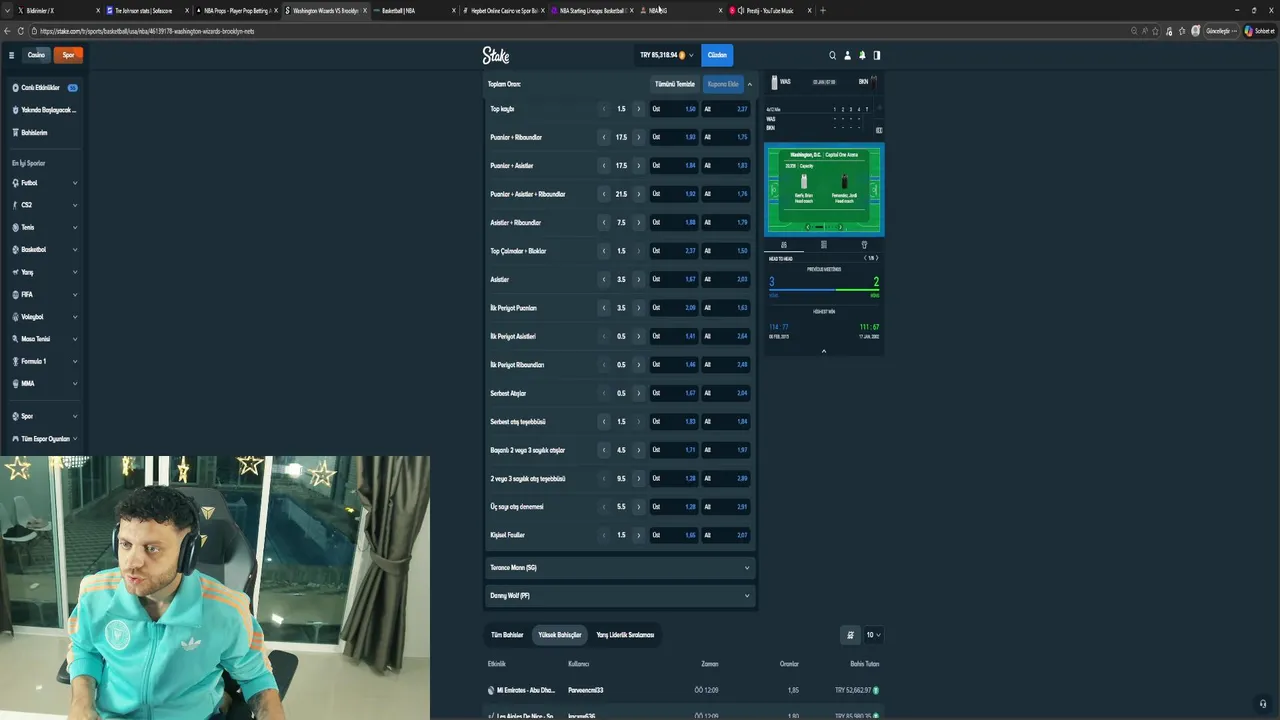
Task: Open the notifications bell icon
Action: coord(862,55)
